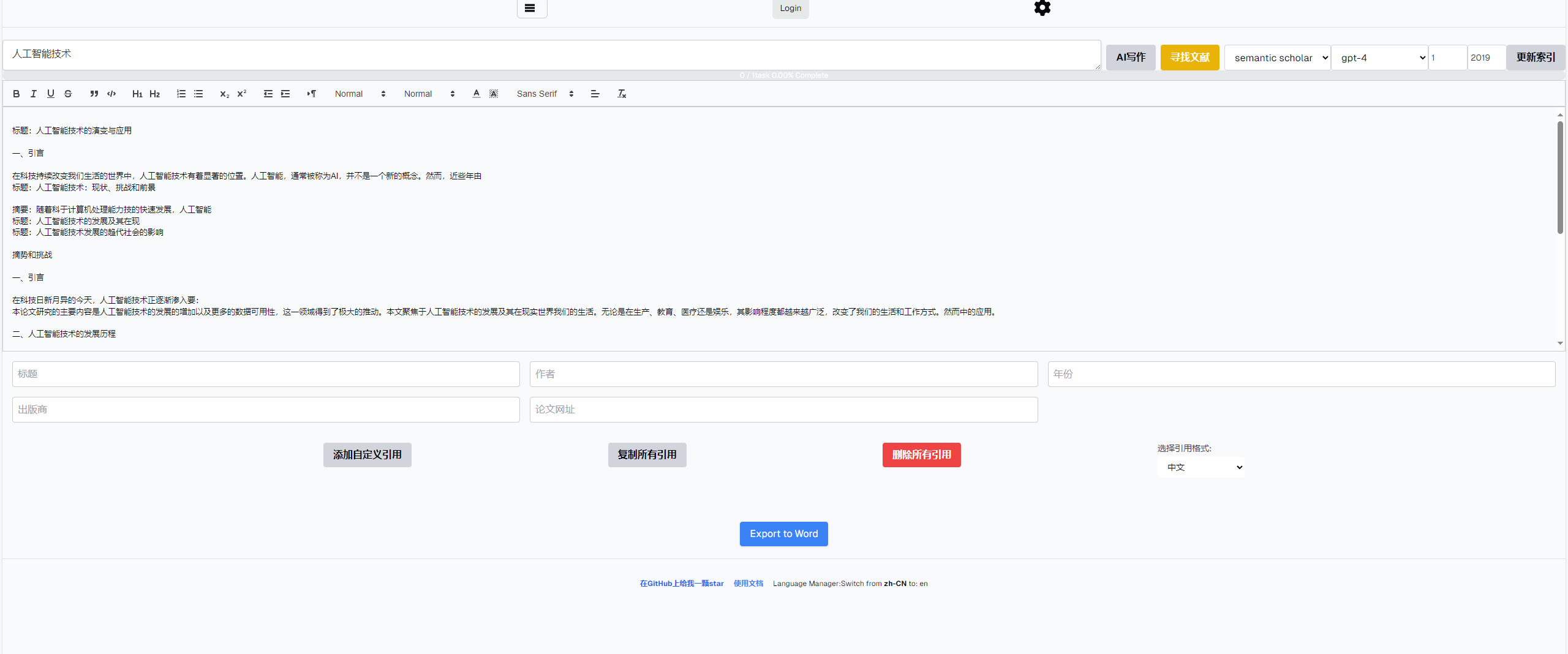Toggle underline formatting
This screenshot has height=654, width=1568.
point(51,94)
